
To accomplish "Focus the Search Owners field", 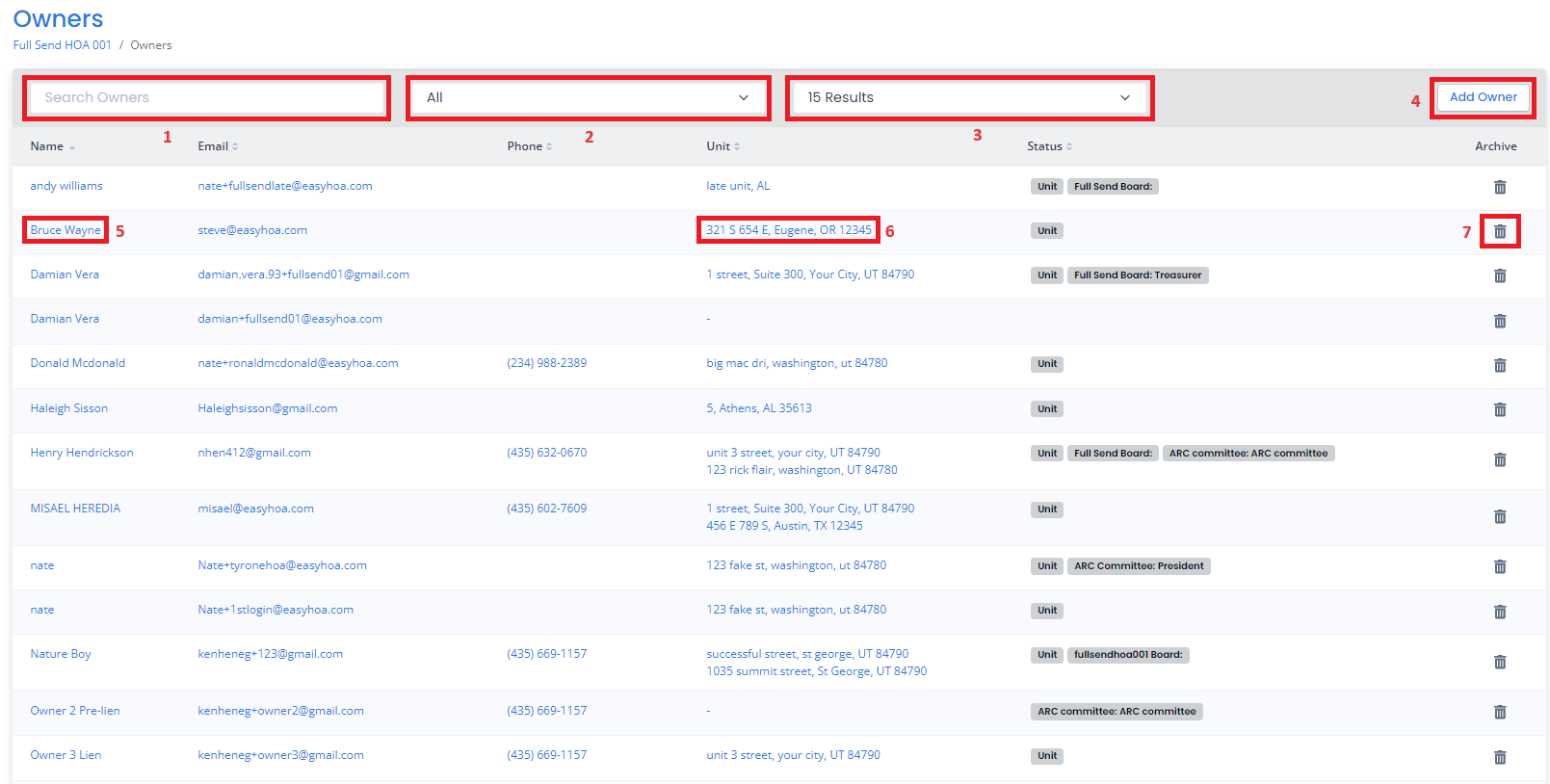I will pos(207,97).
